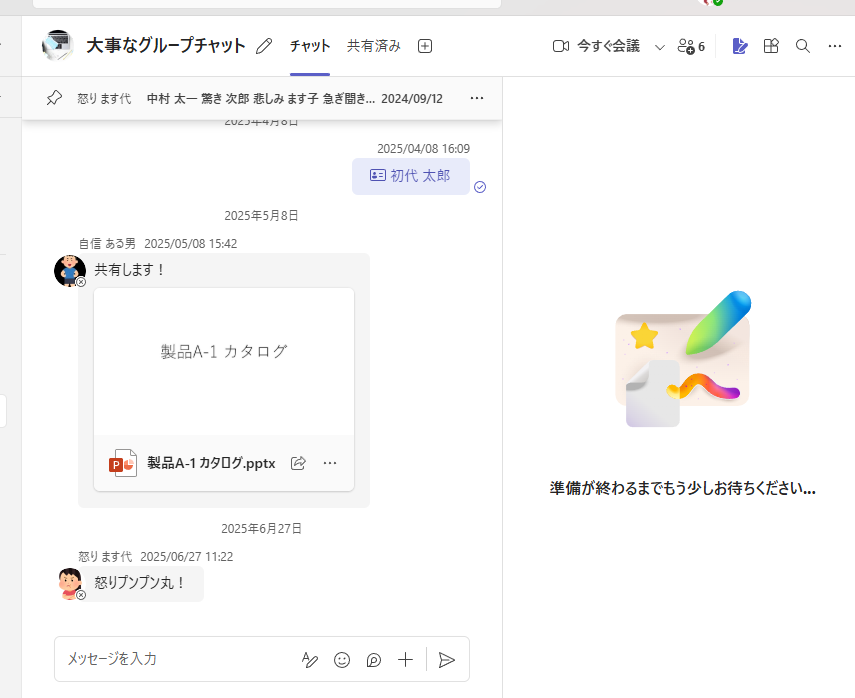Click the plus icon in the compose box
The image size is (855, 698).
click(405, 660)
